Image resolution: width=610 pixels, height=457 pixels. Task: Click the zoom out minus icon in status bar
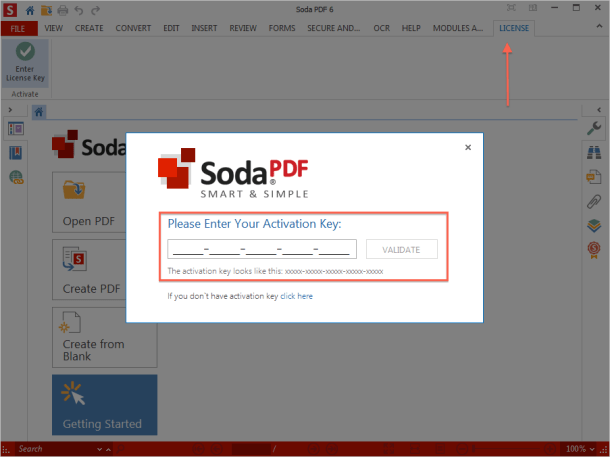(x=462, y=449)
